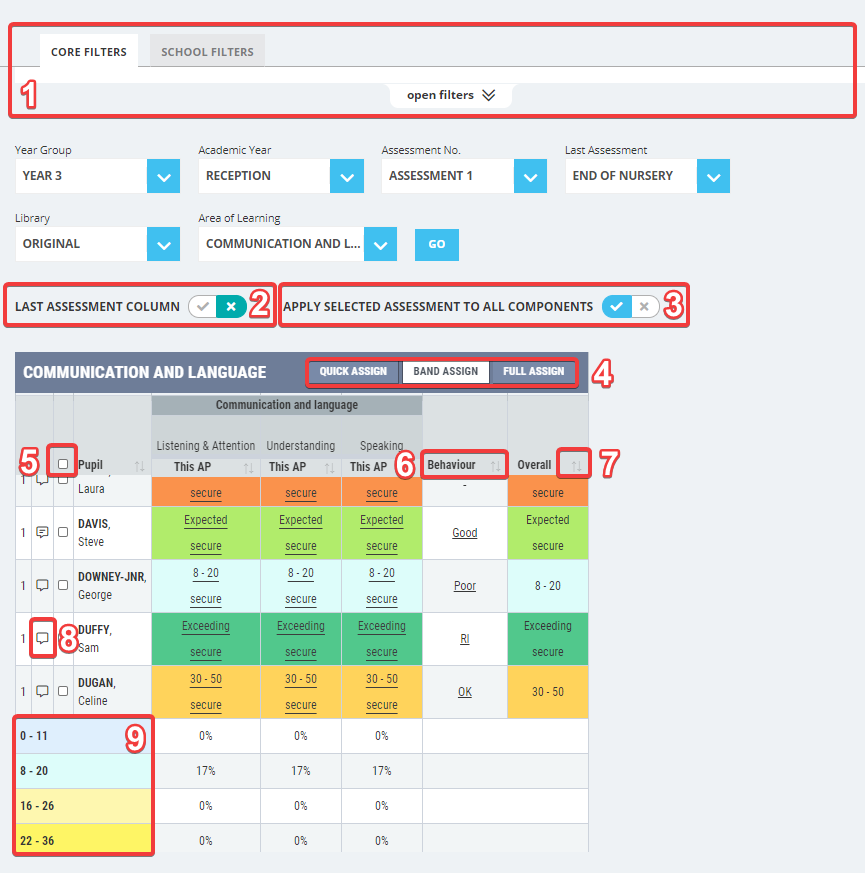
Task: Open comment icon for DOWNEY-JNR, George
Action: (x=42, y=585)
